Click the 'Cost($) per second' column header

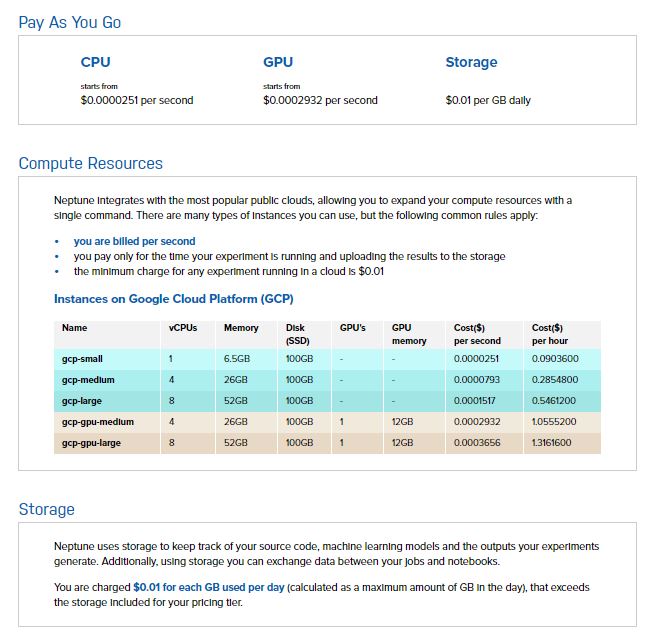tap(478, 335)
